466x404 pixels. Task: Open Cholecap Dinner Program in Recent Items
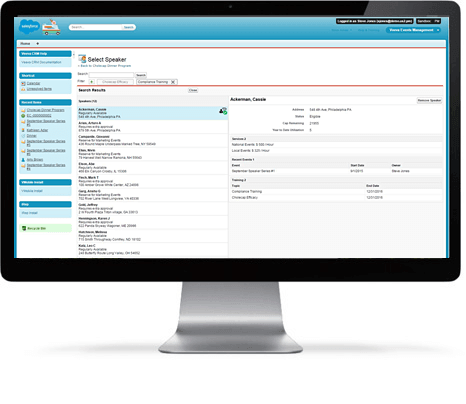(x=45, y=110)
